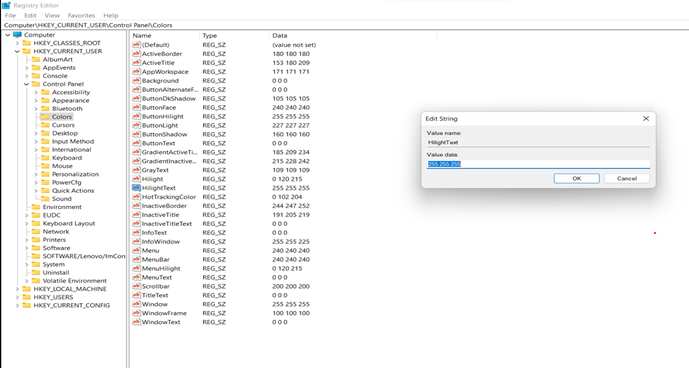
Task: Click GradientActiveTitle data 185 209 234
Action: [x=291, y=152]
